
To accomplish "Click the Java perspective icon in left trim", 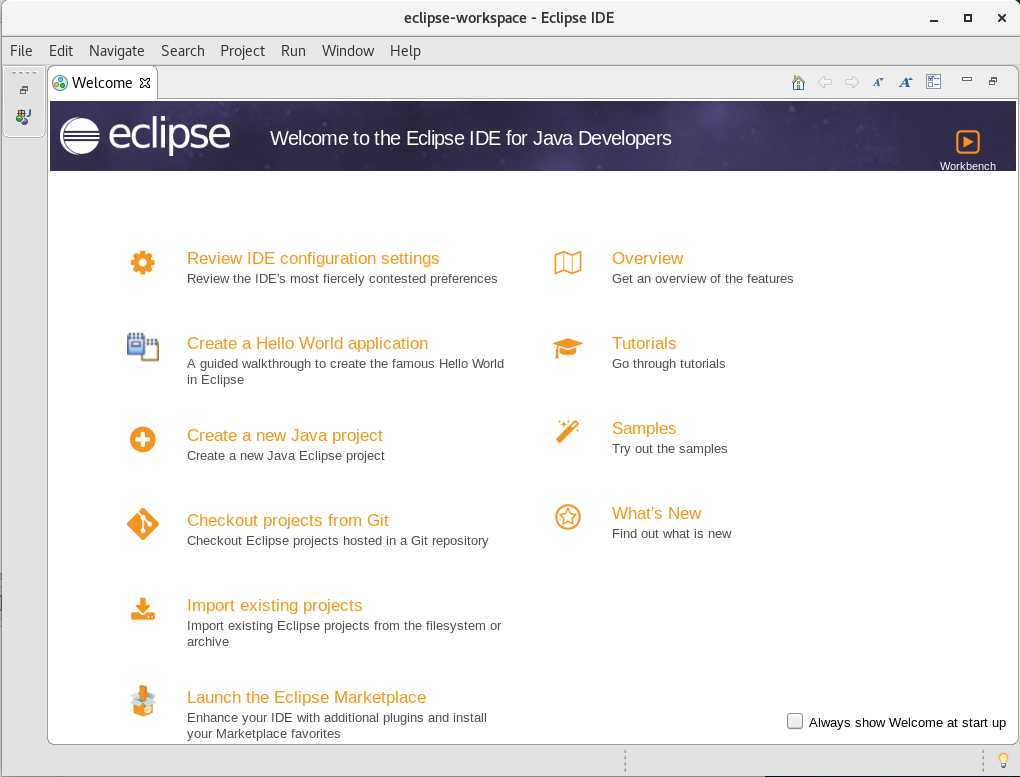I will click(x=23, y=117).
